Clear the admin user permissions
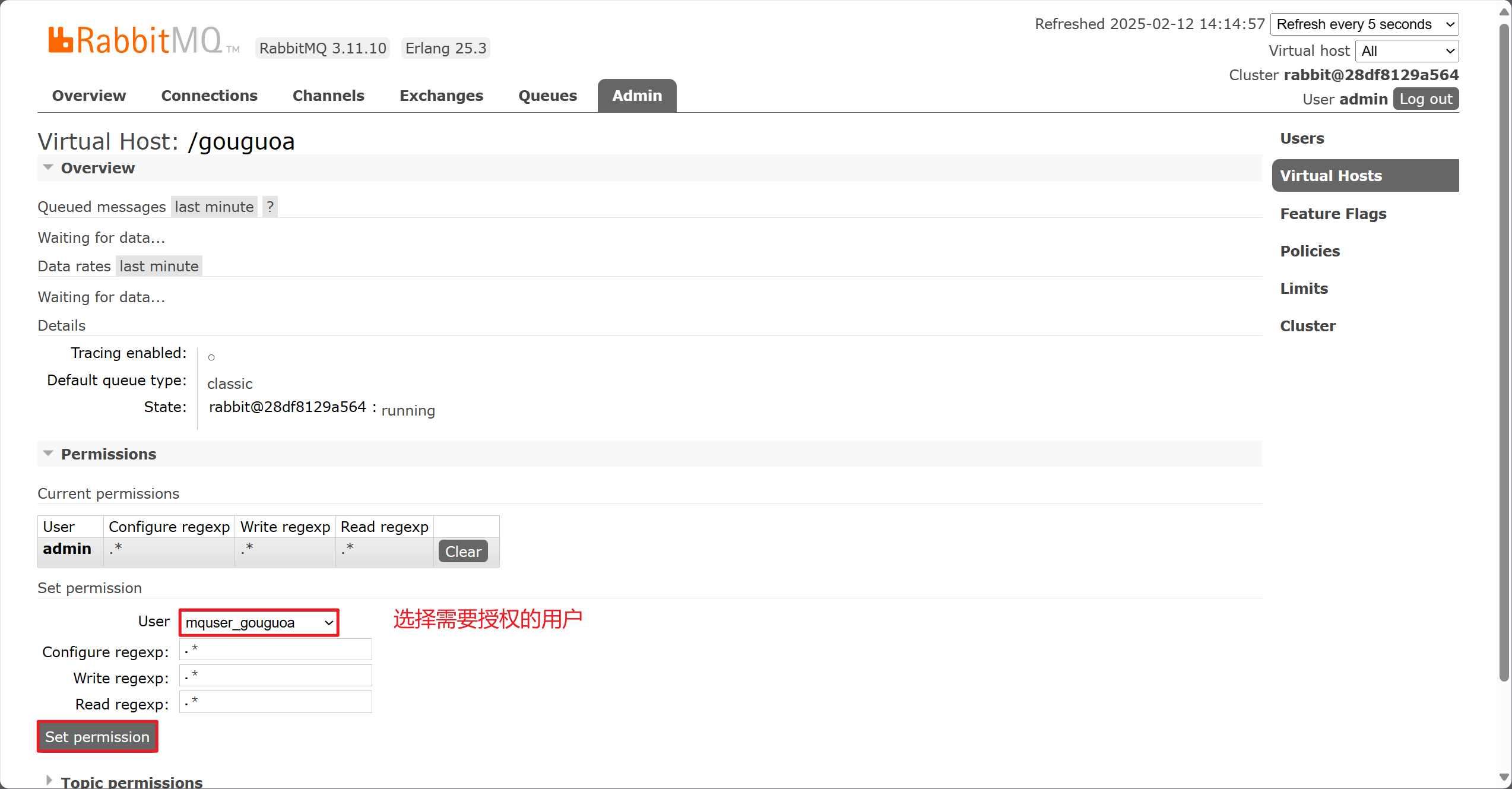Image resolution: width=1512 pixels, height=789 pixels. pos(463,552)
